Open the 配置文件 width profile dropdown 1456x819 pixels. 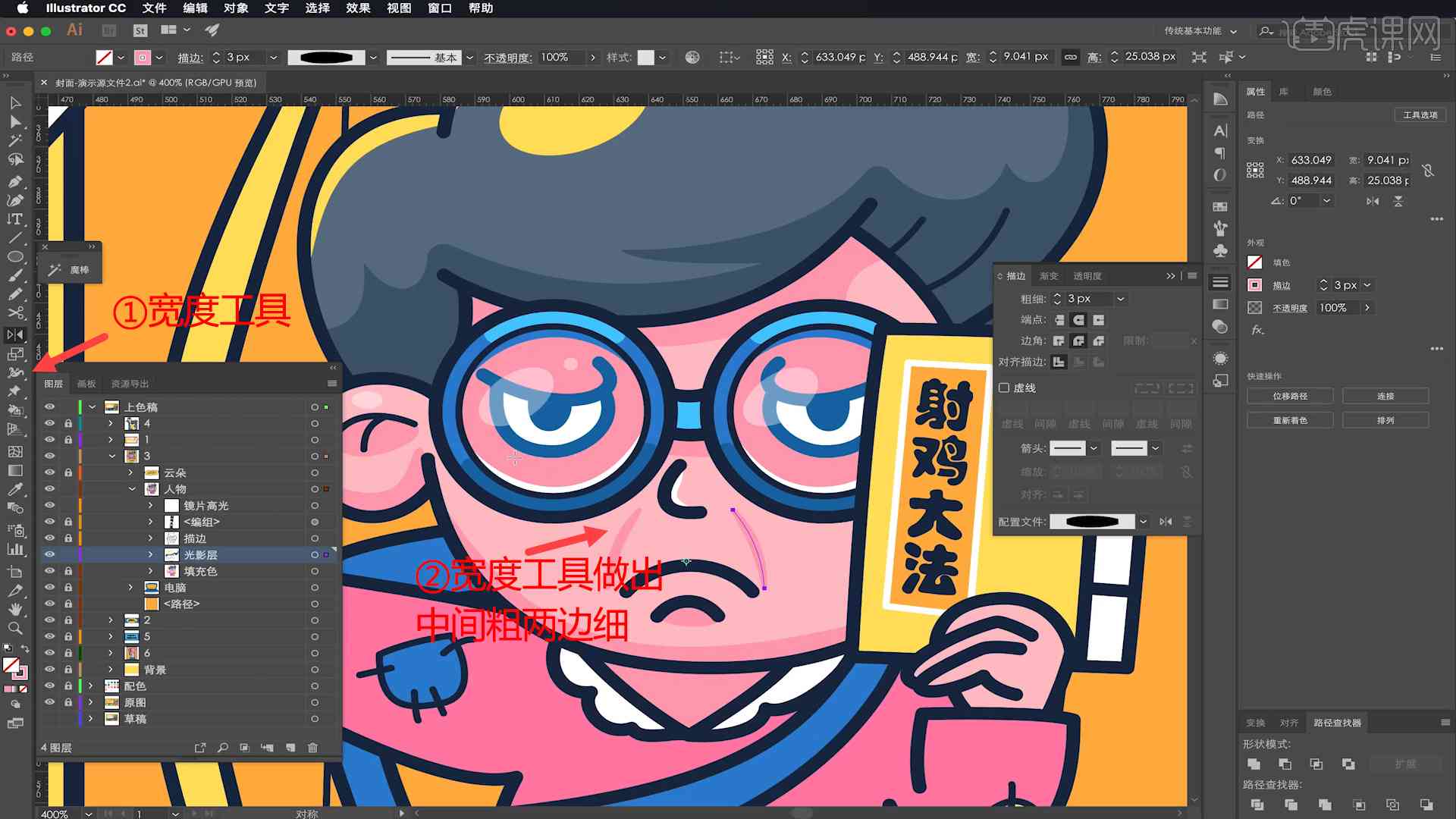1143,522
